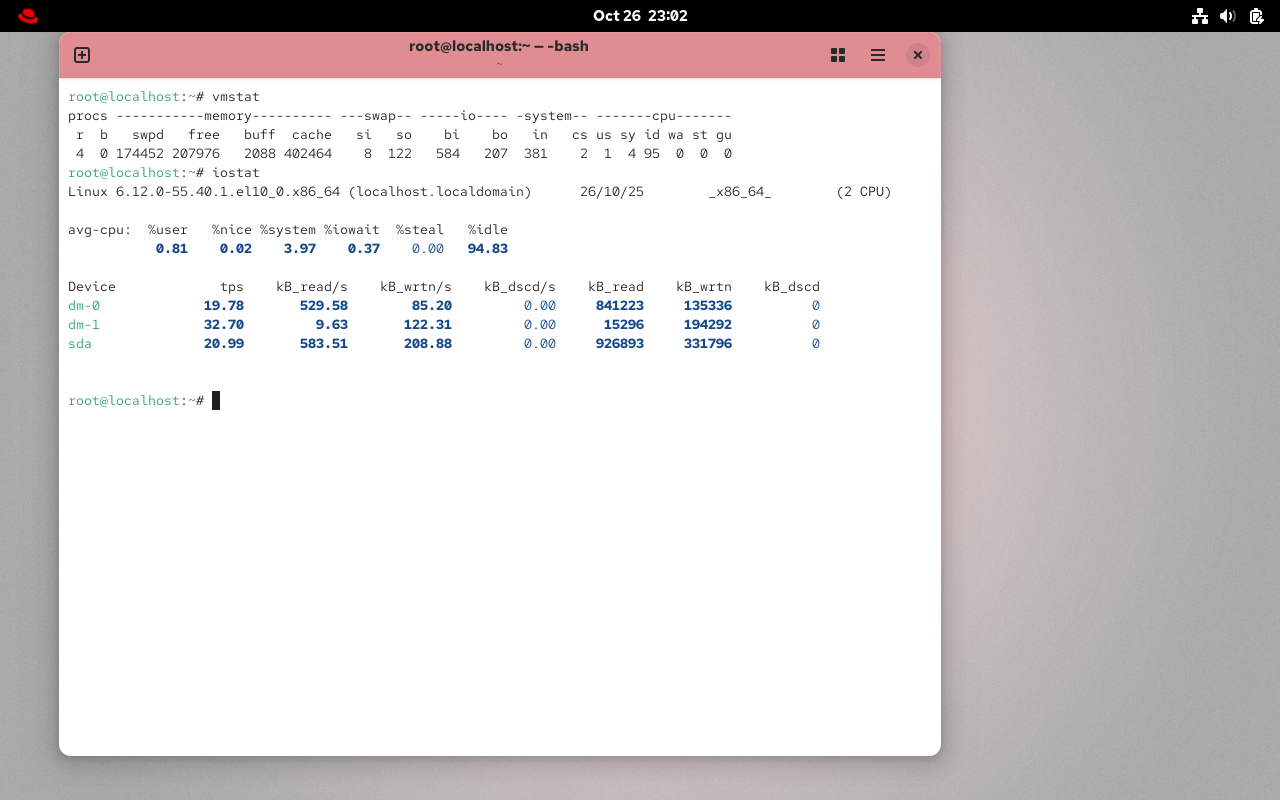Open a new terminal tab with the plus icon
This screenshot has height=800, width=1280.
click(x=81, y=55)
